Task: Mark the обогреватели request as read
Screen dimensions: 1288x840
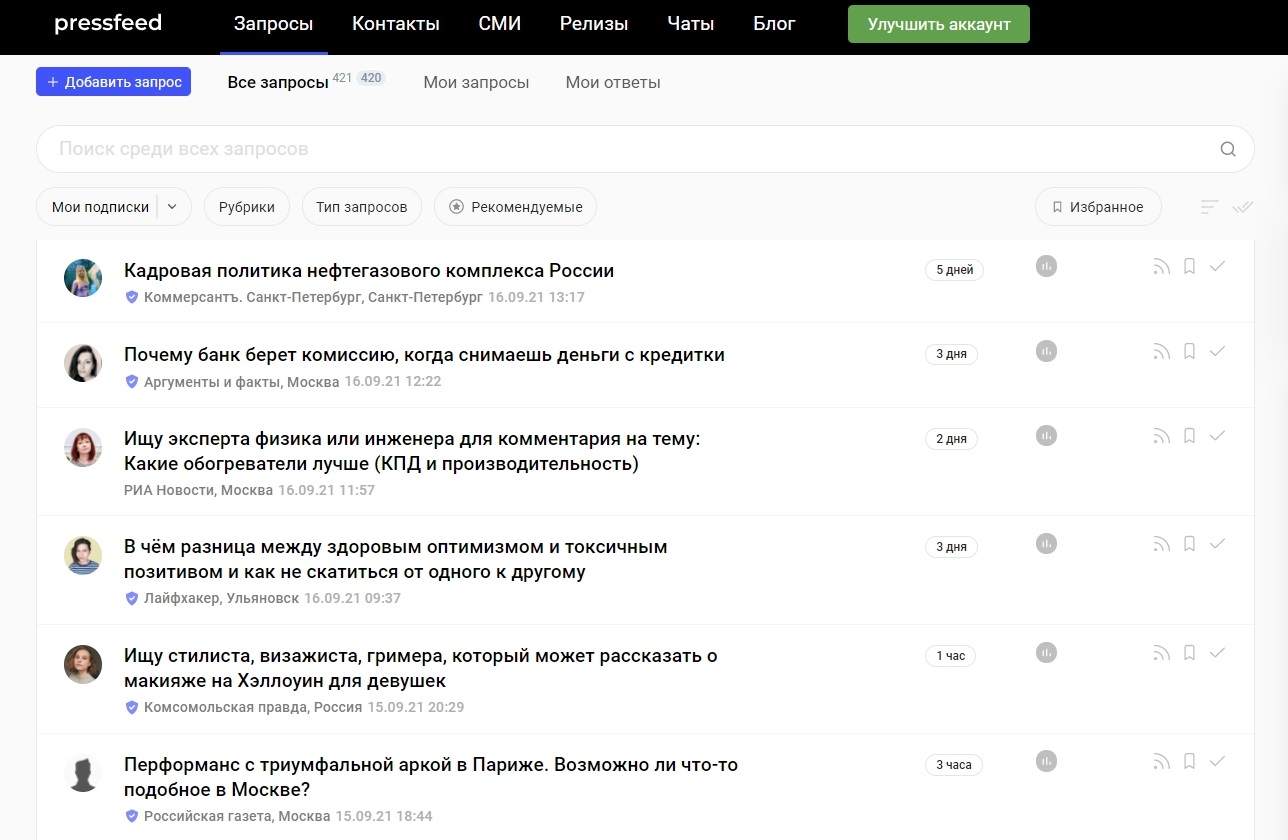Action: 1217,435
